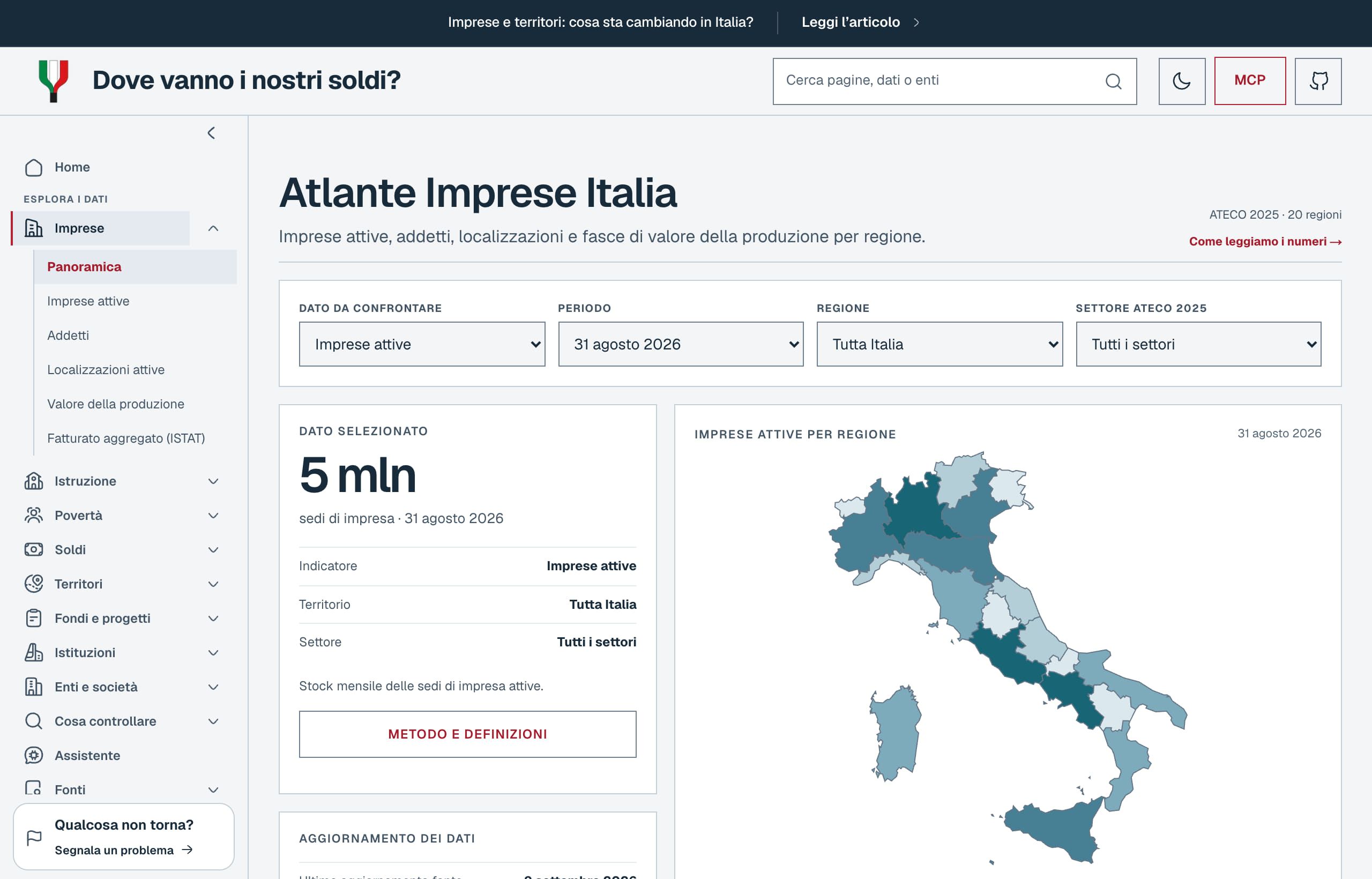The image size is (1372, 879).
Task: Open Localizzazioni attive submenu item
Action: [x=106, y=369]
